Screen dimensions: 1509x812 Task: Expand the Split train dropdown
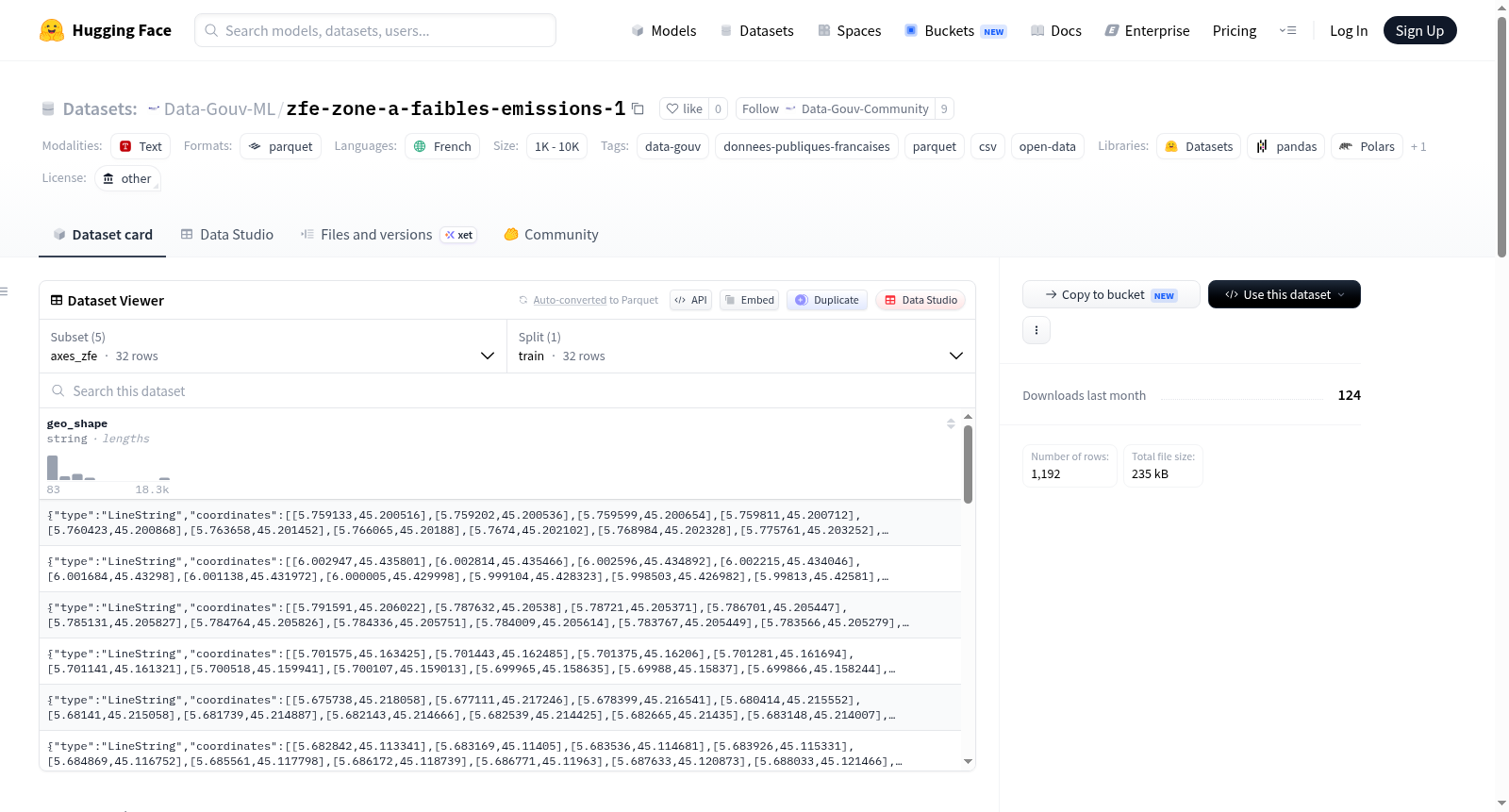point(740,346)
